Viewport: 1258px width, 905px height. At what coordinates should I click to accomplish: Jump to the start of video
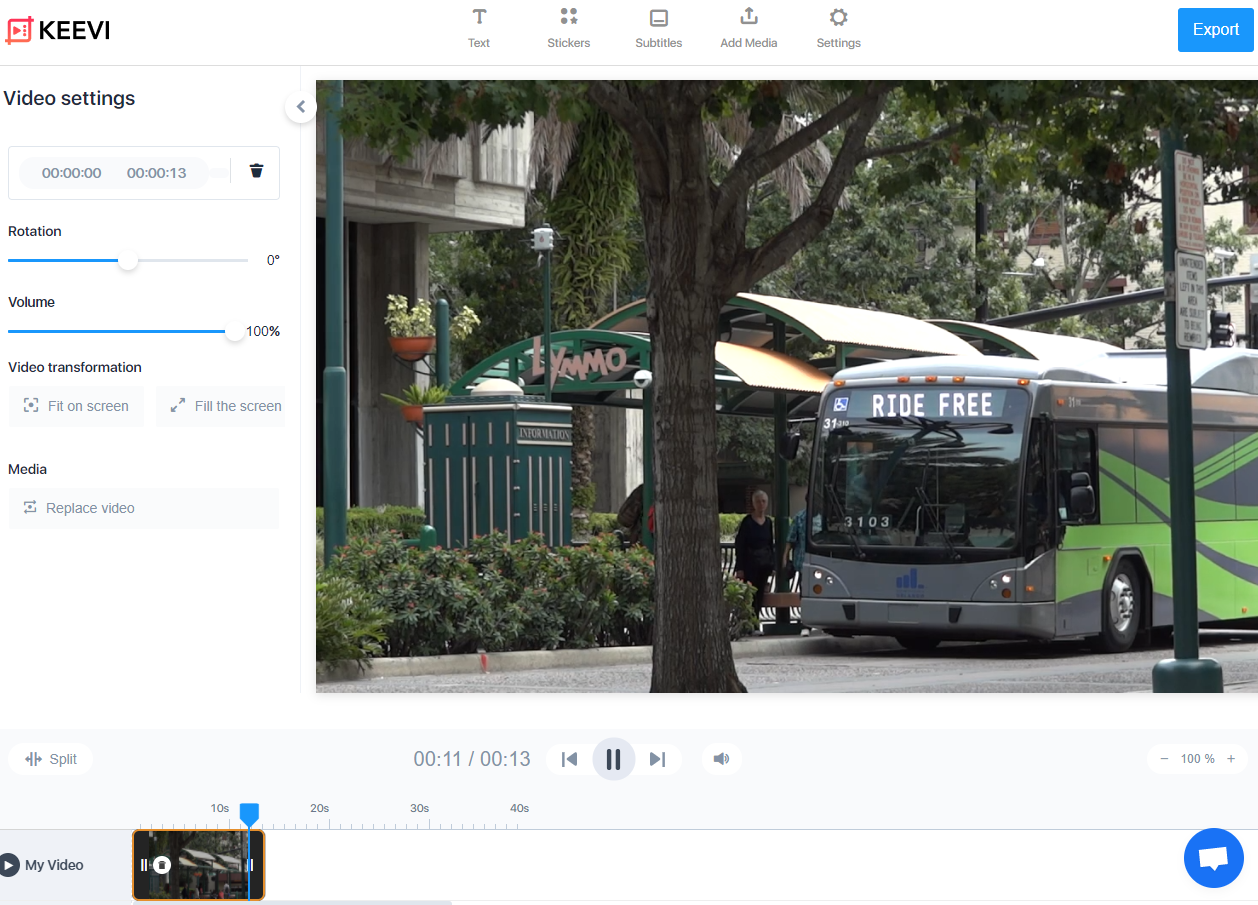(570, 759)
